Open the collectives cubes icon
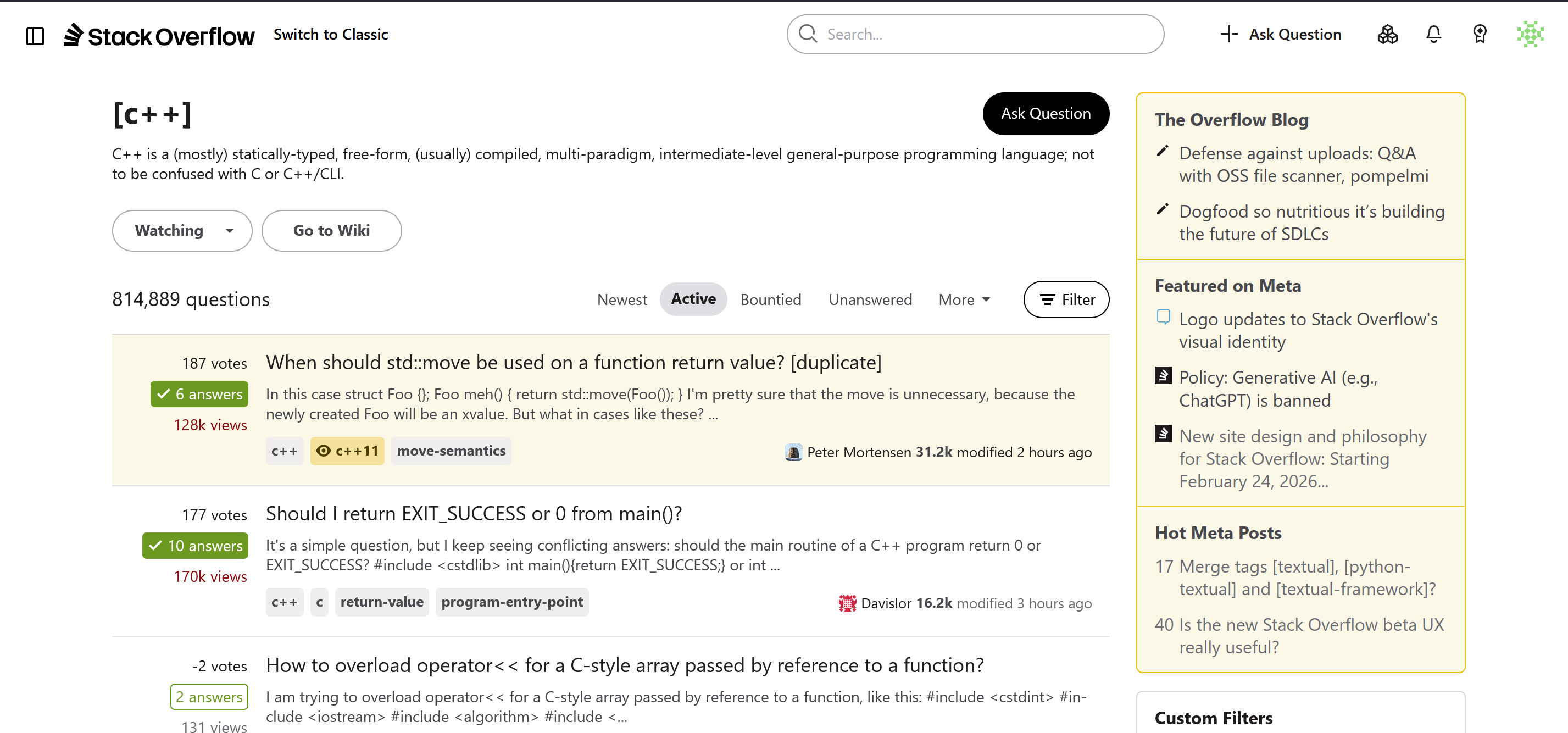This screenshot has height=733, width=1568. (x=1387, y=34)
